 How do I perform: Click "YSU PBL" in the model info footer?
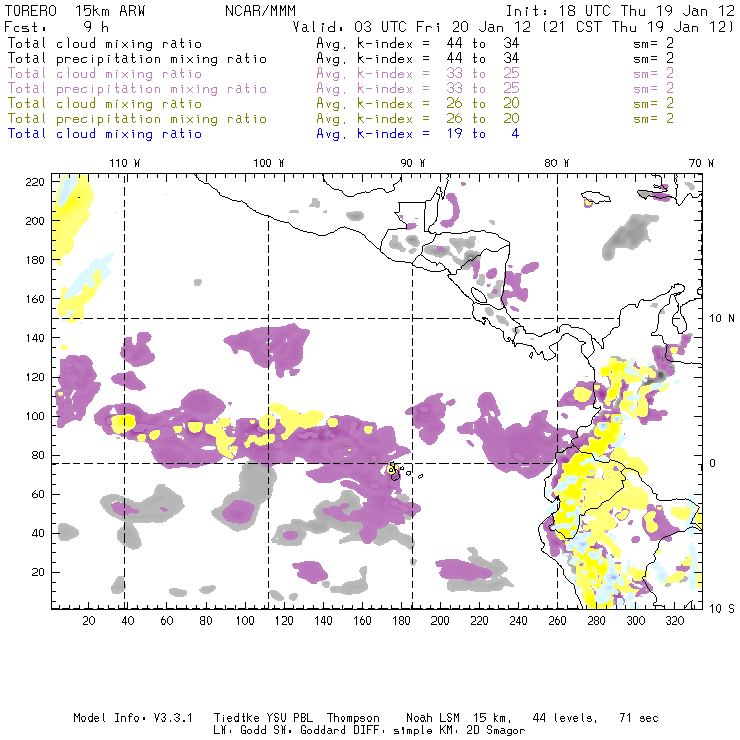(x=290, y=718)
